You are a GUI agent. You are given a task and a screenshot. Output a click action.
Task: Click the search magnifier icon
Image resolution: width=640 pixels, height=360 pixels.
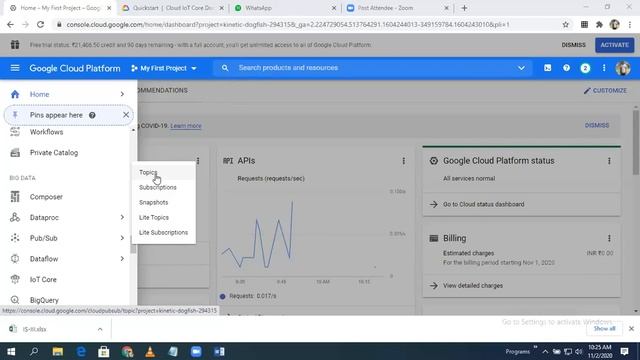tap(225, 68)
